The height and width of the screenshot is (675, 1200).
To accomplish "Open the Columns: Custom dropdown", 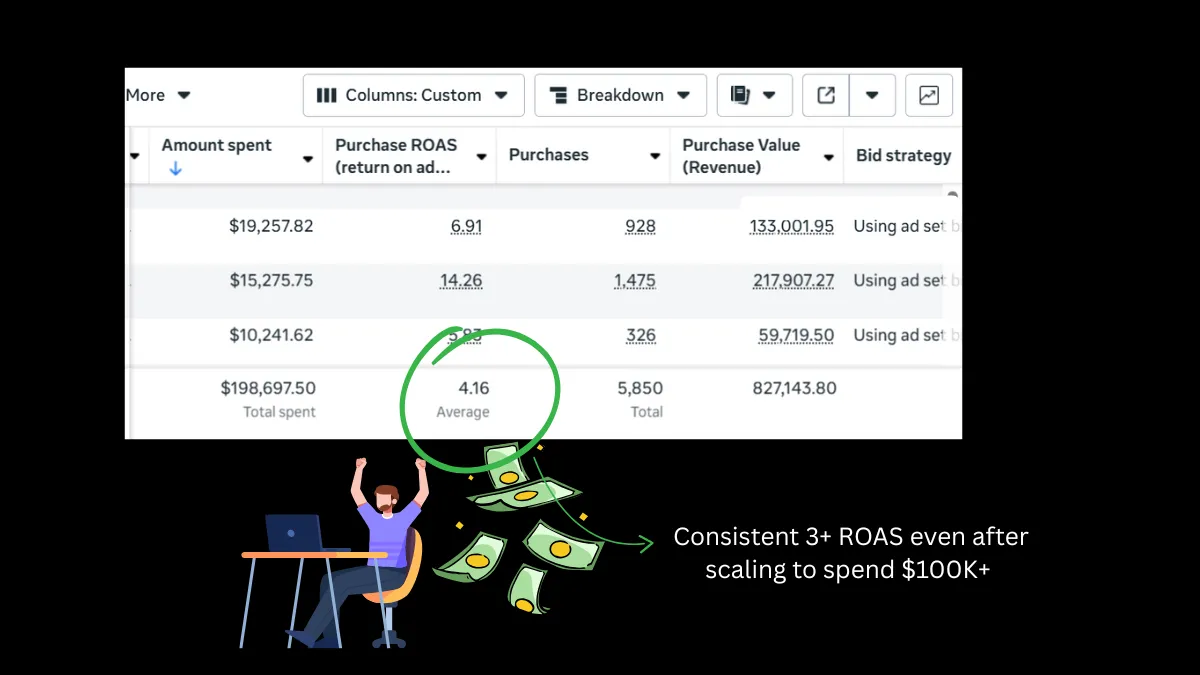I will click(413, 95).
